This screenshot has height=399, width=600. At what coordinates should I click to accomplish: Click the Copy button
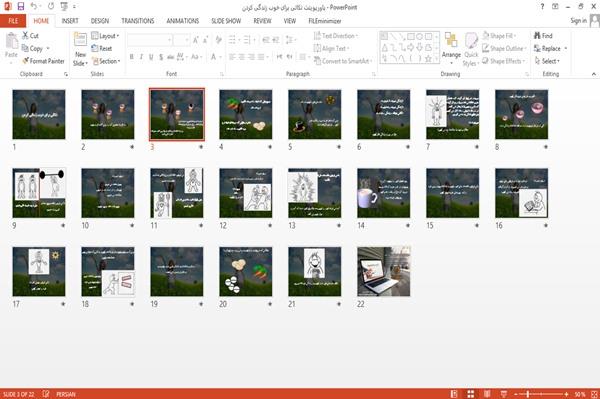click(x=33, y=48)
